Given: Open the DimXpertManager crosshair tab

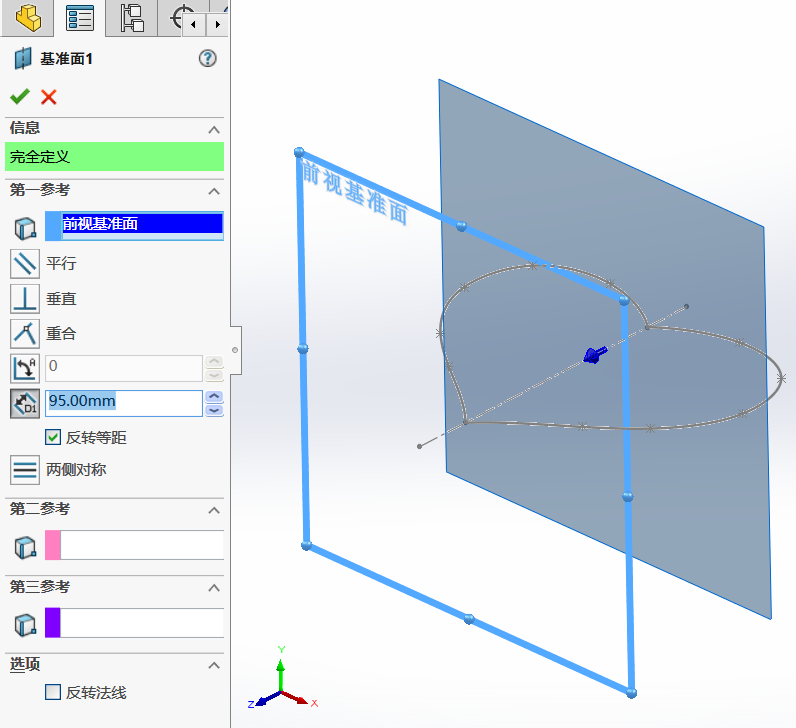Looking at the screenshot, I should (178, 18).
